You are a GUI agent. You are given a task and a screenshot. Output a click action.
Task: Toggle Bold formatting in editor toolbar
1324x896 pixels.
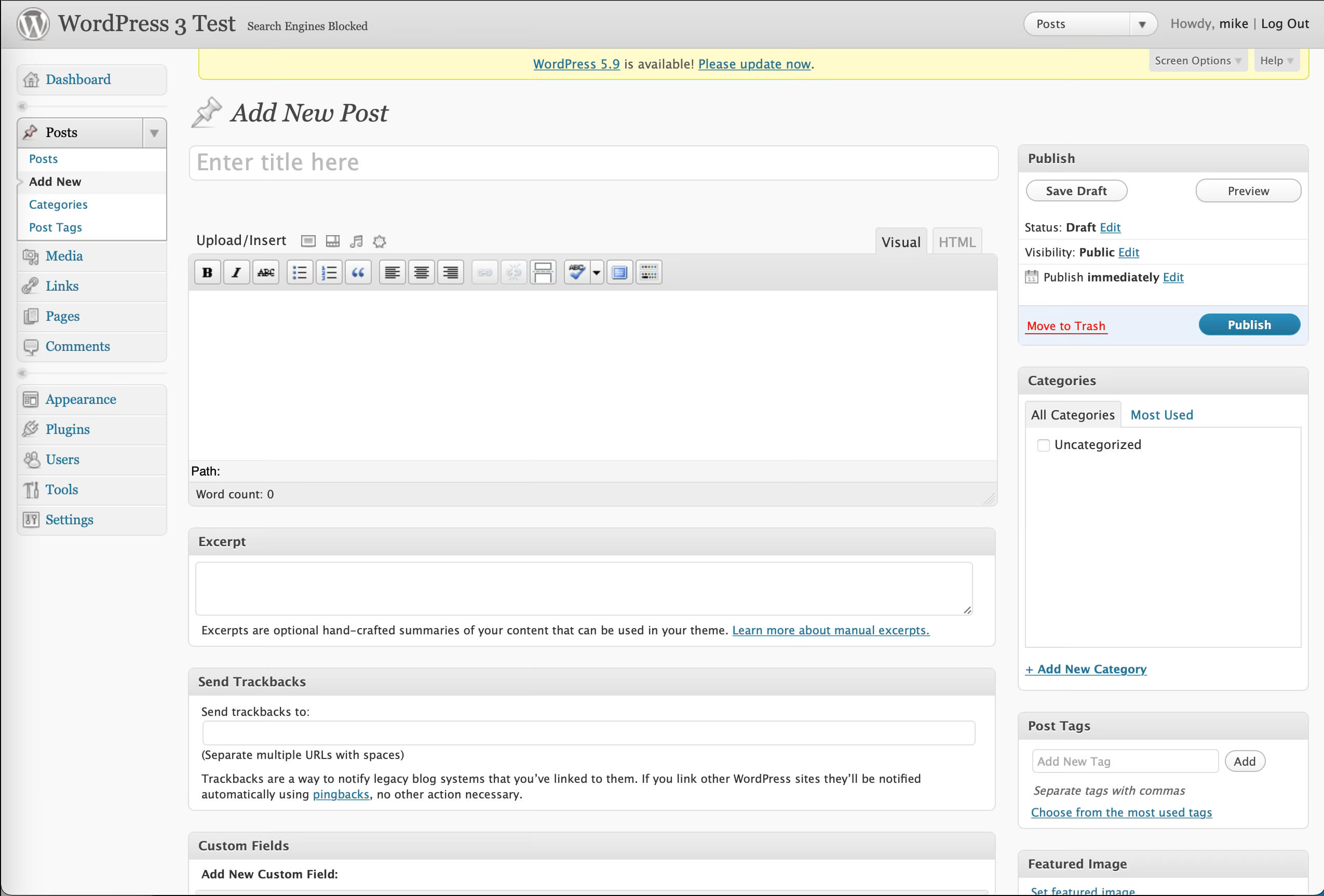[207, 272]
